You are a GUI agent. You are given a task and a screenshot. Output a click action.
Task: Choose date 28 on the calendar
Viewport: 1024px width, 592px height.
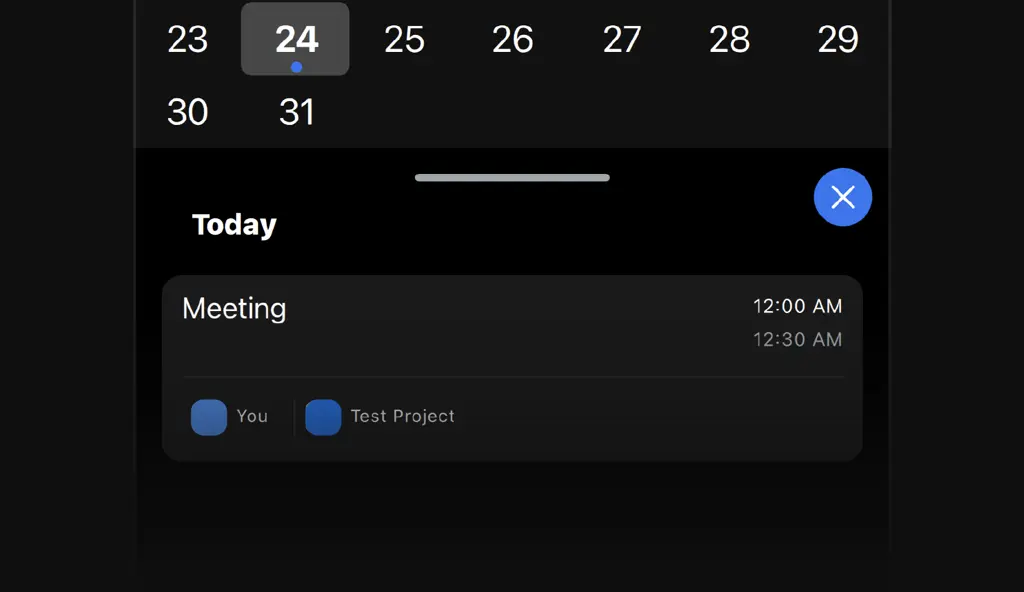(x=729, y=39)
